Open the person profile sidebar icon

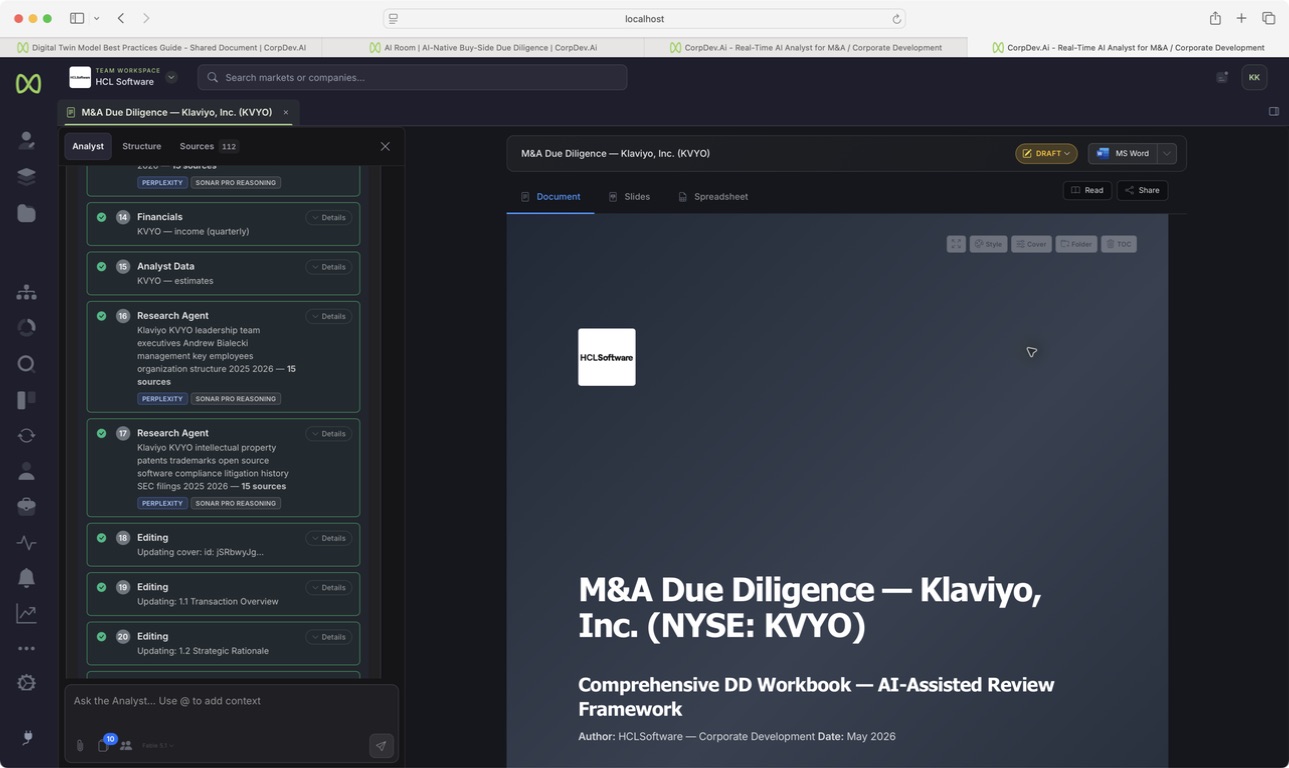pos(27,471)
